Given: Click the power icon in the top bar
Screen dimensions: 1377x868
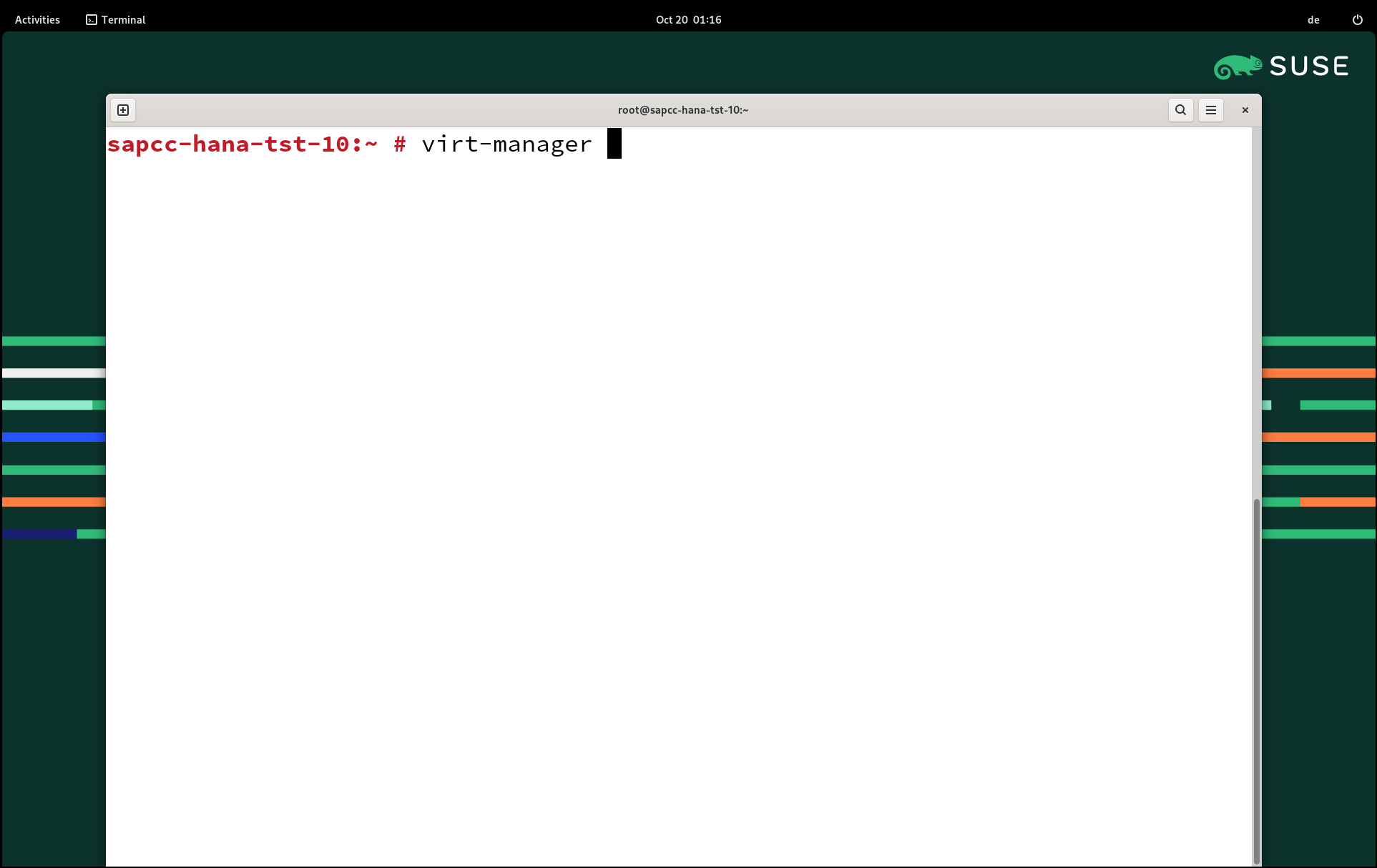Looking at the screenshot, I should 1357,19.
